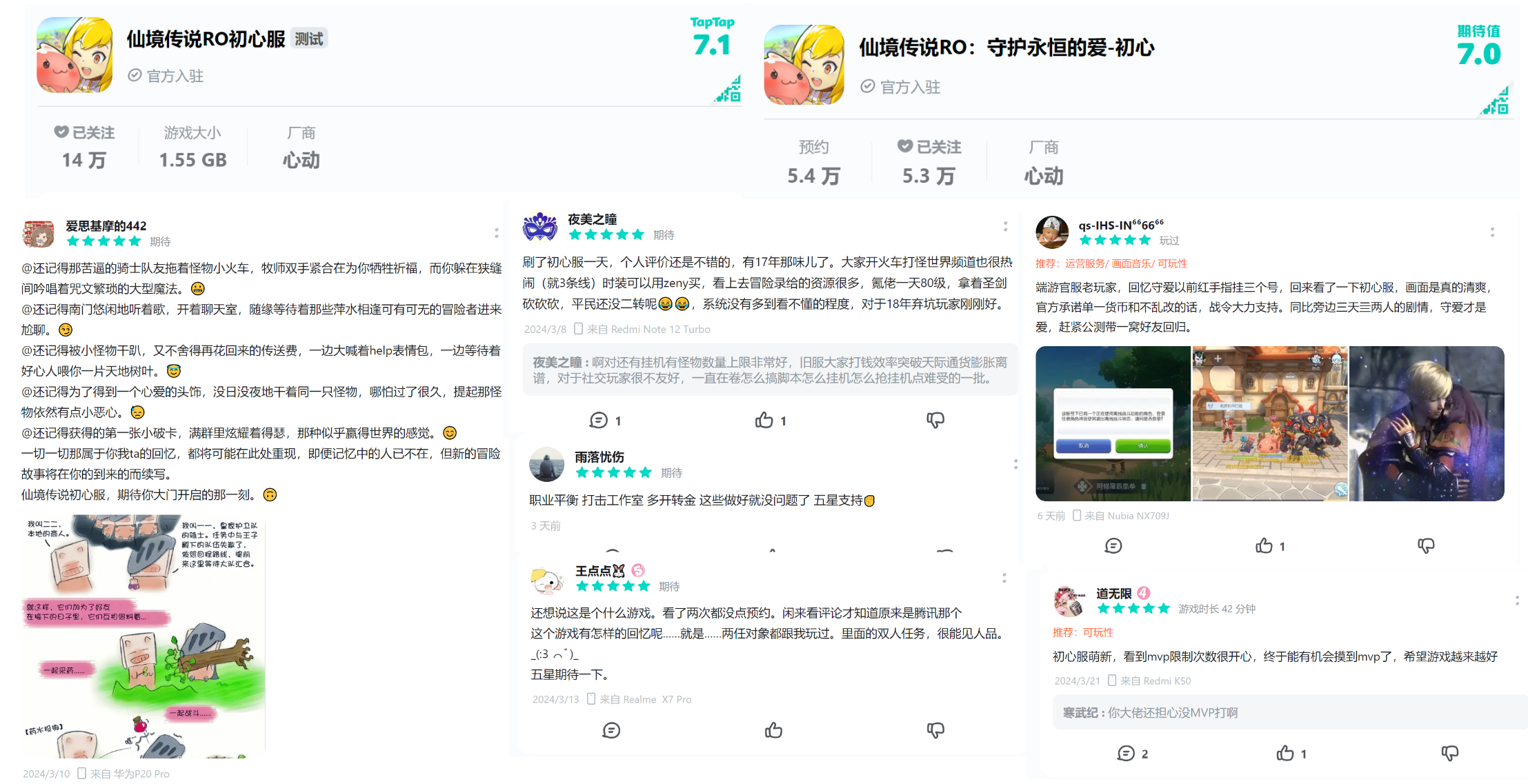
Task: Open comments on 道无限 review
Action: coord(1133,754)
